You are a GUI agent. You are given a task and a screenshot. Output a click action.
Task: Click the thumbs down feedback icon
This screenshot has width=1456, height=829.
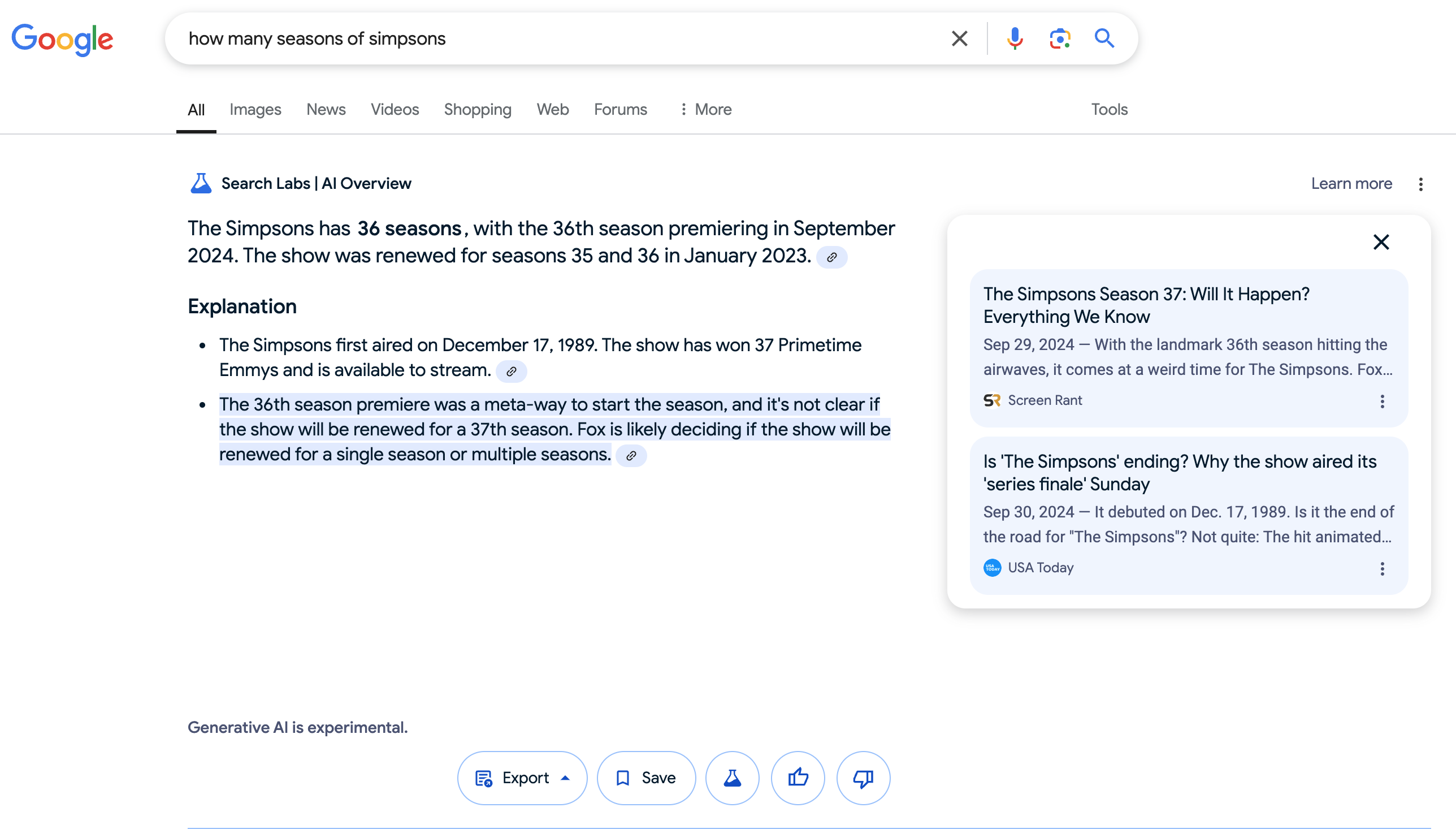click(863, 777)
